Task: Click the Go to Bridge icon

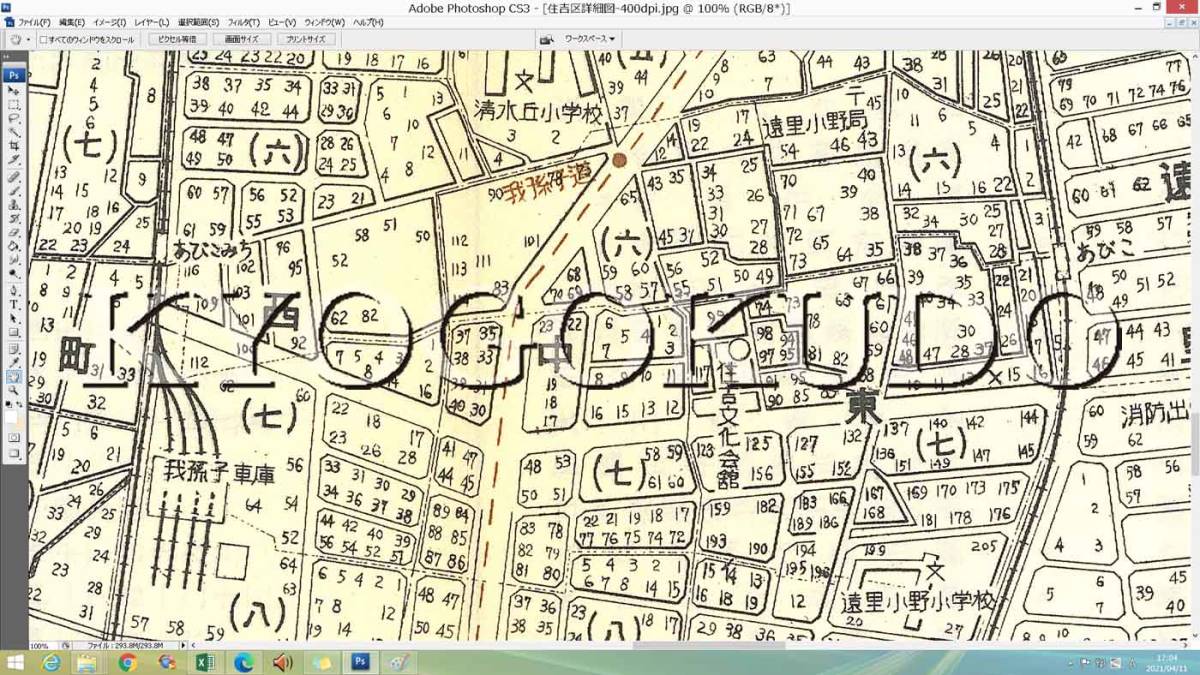Action: pyautogui.click(x=547, y=39)
